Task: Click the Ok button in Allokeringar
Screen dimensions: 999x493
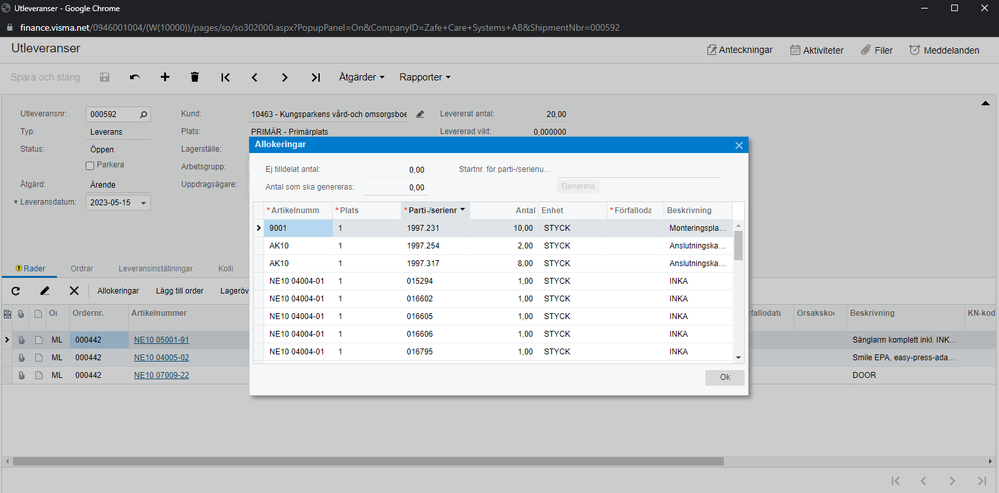Action: [724, 377]
